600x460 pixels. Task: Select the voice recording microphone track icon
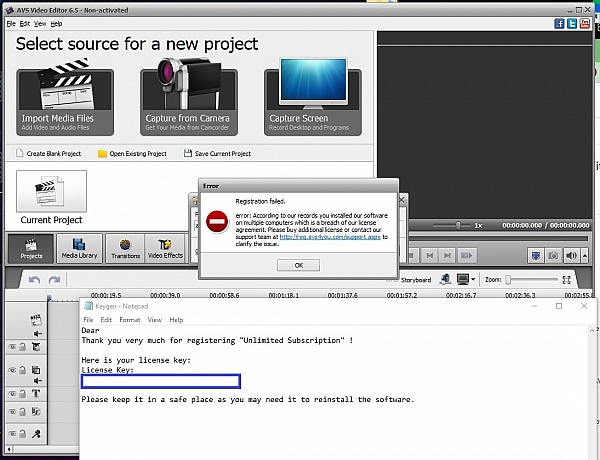[36, 434]
